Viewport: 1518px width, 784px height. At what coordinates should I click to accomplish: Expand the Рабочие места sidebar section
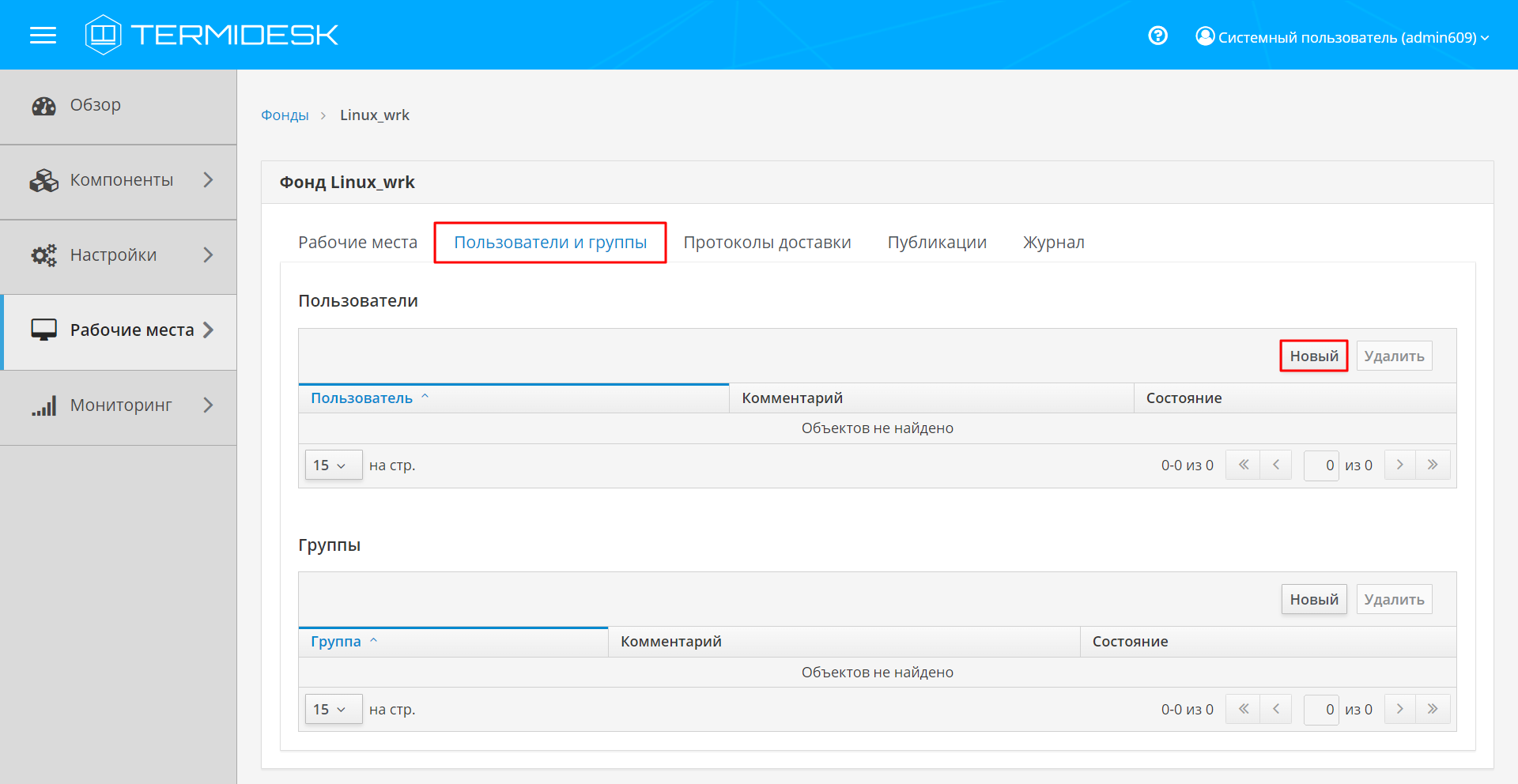[208, 330]
